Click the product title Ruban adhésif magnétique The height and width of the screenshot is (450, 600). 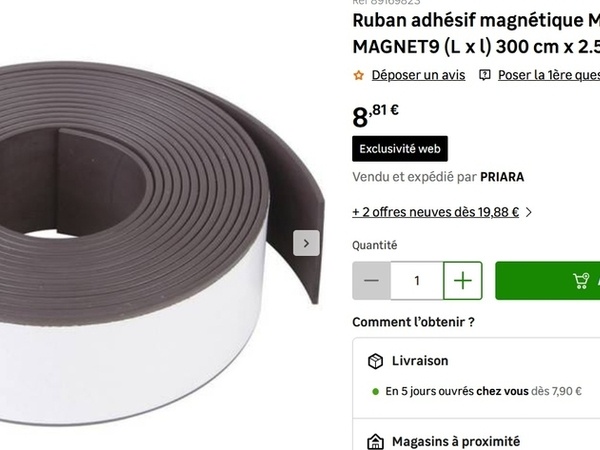[x=476, y=34]
